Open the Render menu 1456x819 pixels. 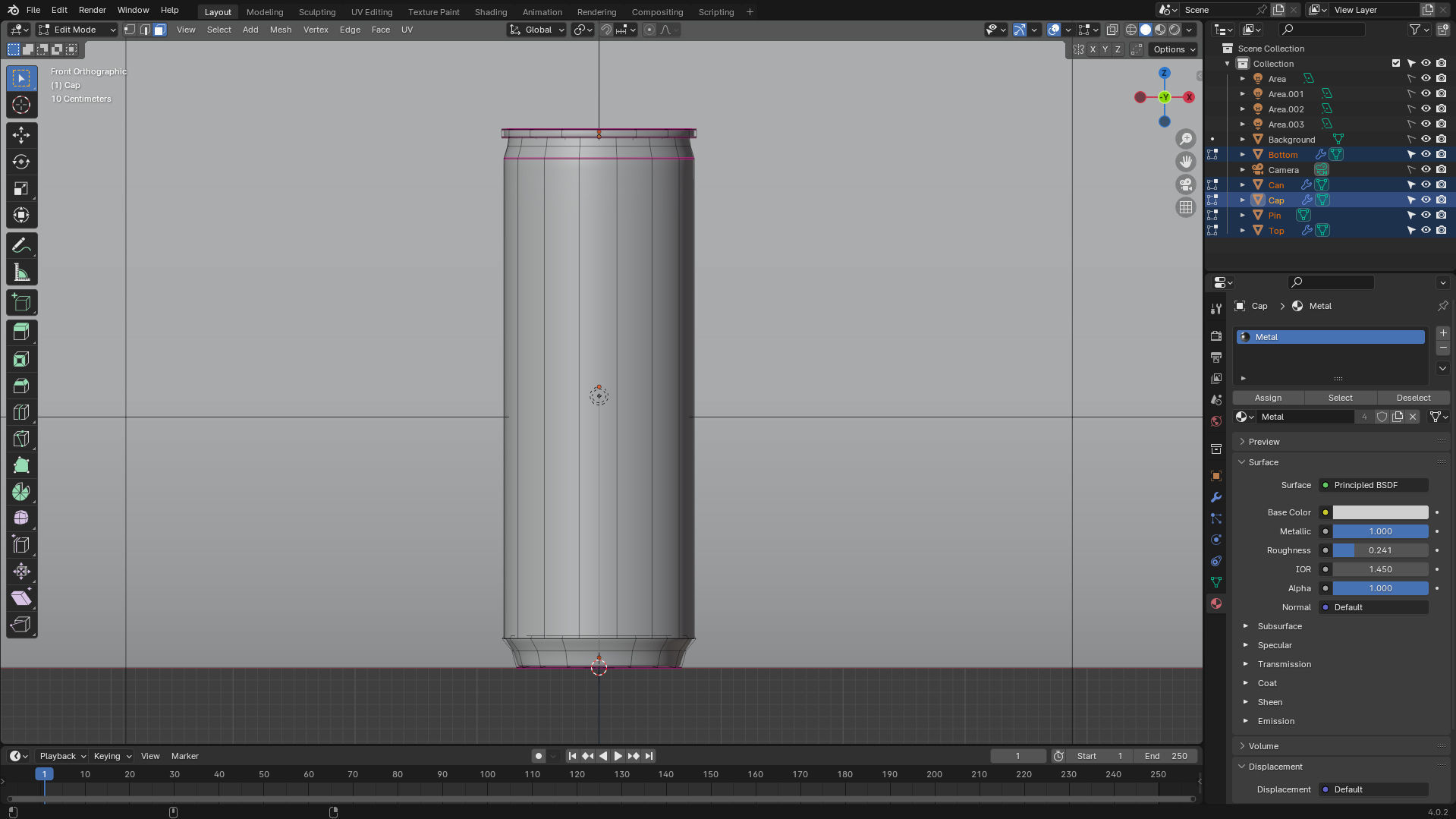[x=93, y=10]
